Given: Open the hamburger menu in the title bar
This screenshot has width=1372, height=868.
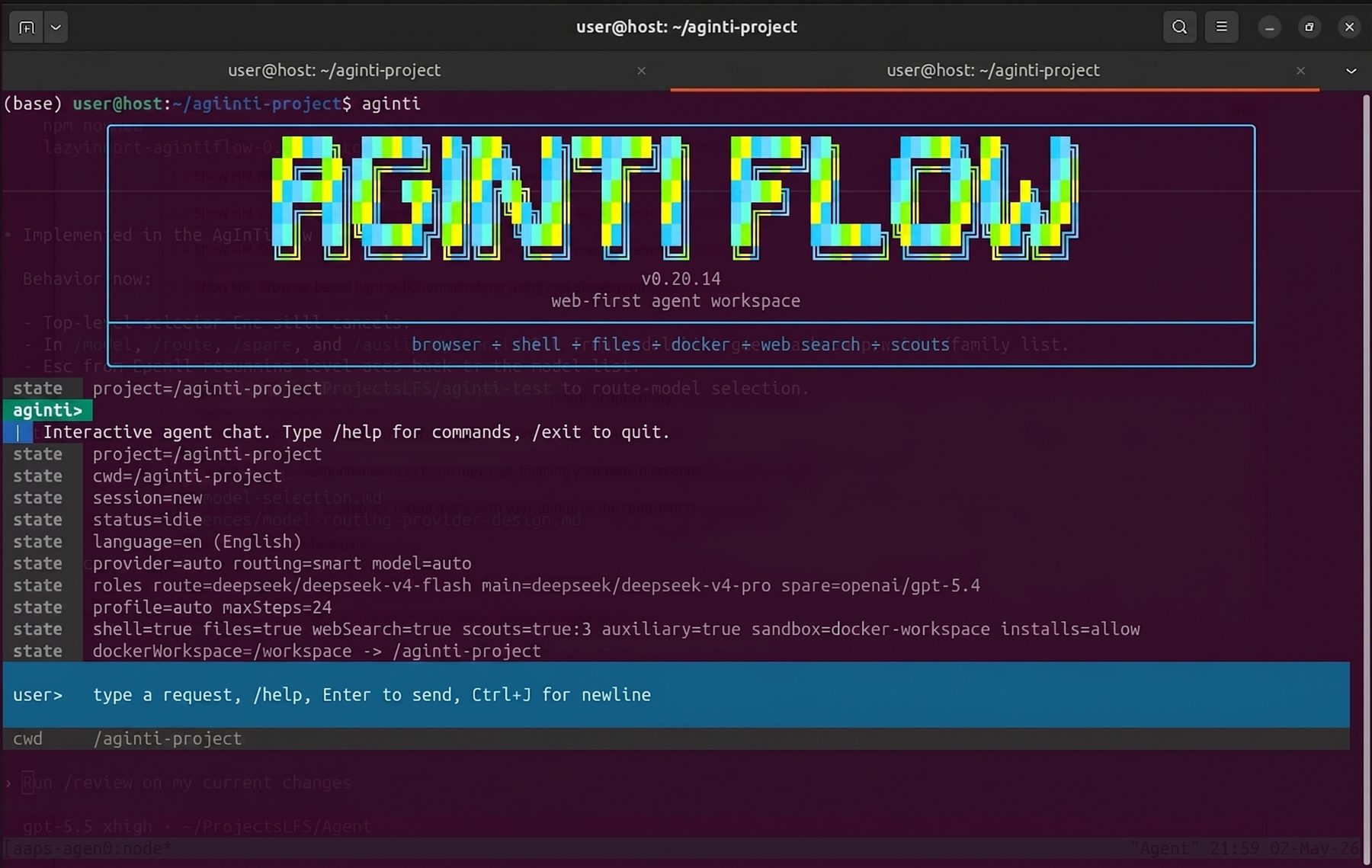Looking at the screenshot, I should pos(1221,27).
